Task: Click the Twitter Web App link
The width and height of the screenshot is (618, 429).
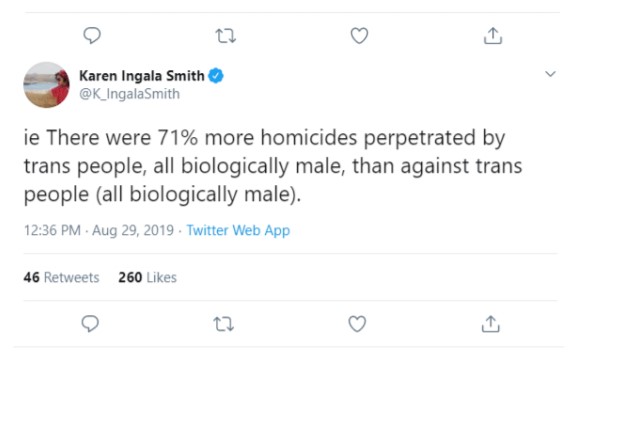Action: tap(238, 230)
